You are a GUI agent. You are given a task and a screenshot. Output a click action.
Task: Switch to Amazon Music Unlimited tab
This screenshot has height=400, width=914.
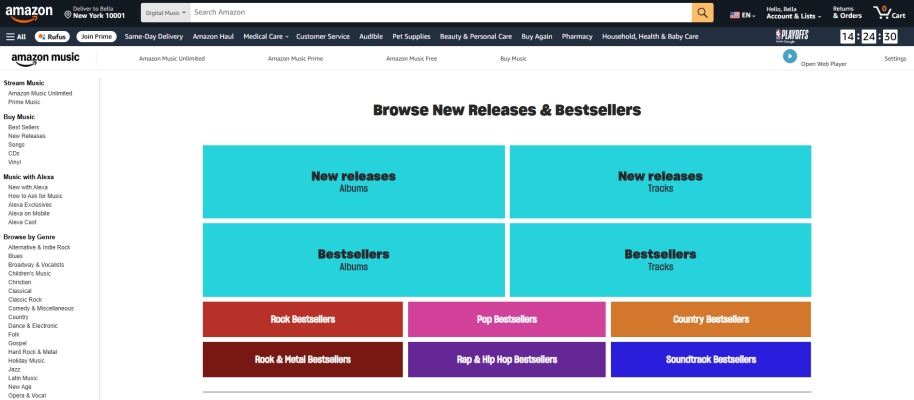(172, 58)
